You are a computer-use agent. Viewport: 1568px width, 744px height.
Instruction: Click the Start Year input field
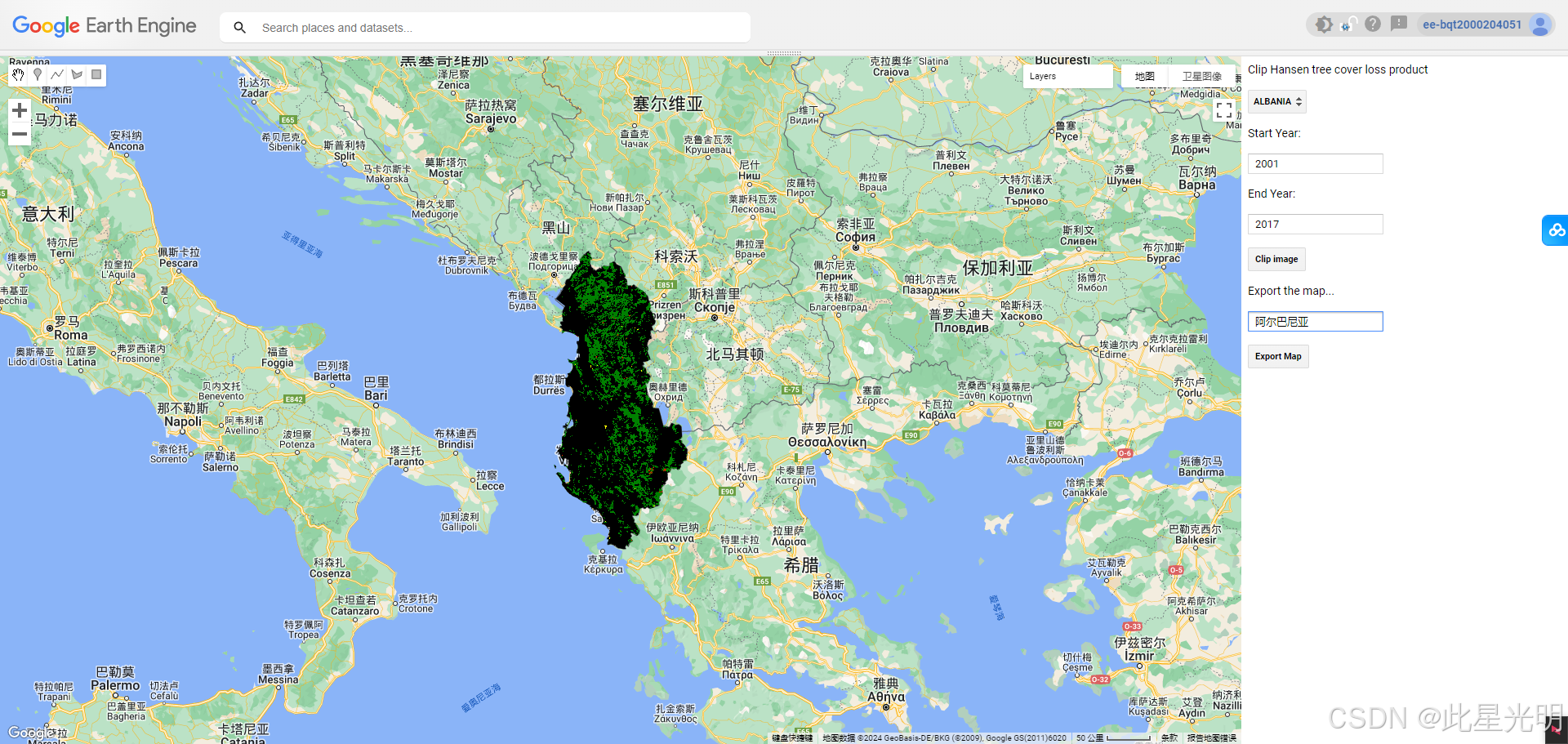click(x=1315, y=163)
